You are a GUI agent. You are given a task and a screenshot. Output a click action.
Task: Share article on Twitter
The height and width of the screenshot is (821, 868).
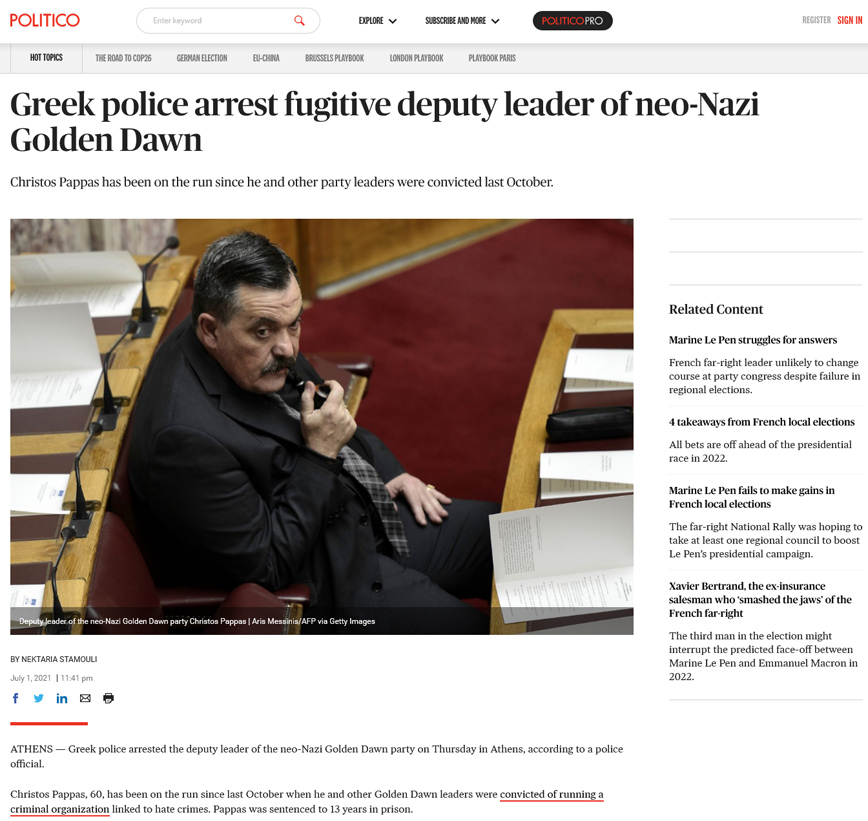[x=38, y=698]
